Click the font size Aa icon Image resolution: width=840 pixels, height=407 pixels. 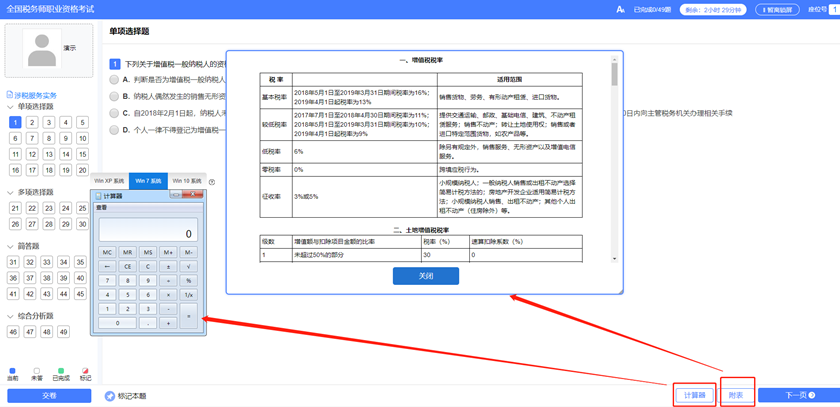tap(620, 10)
